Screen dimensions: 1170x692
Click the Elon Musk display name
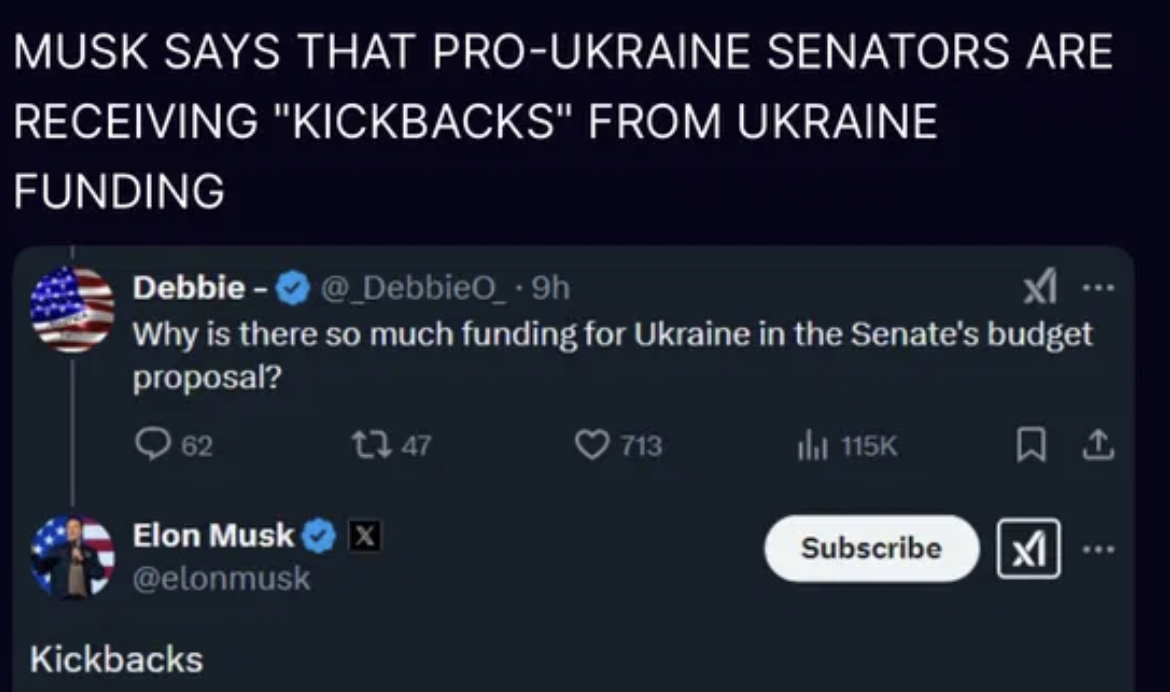click(x=214, y=537)
